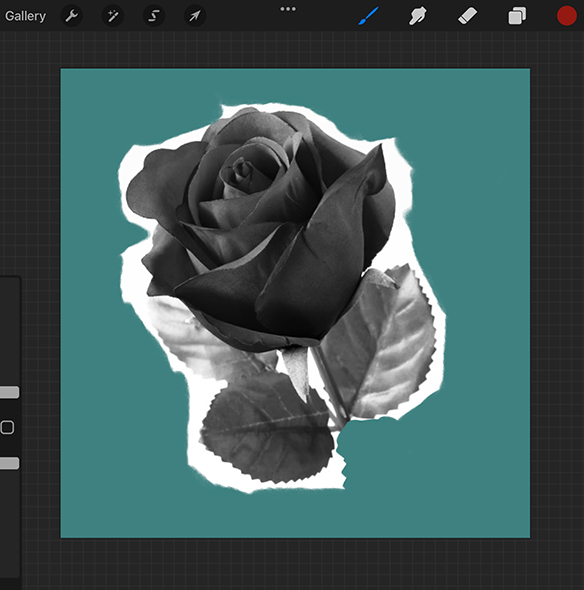Open the Layers panel
The width and height of the screenshot is (584, 590).
[517, 17]
